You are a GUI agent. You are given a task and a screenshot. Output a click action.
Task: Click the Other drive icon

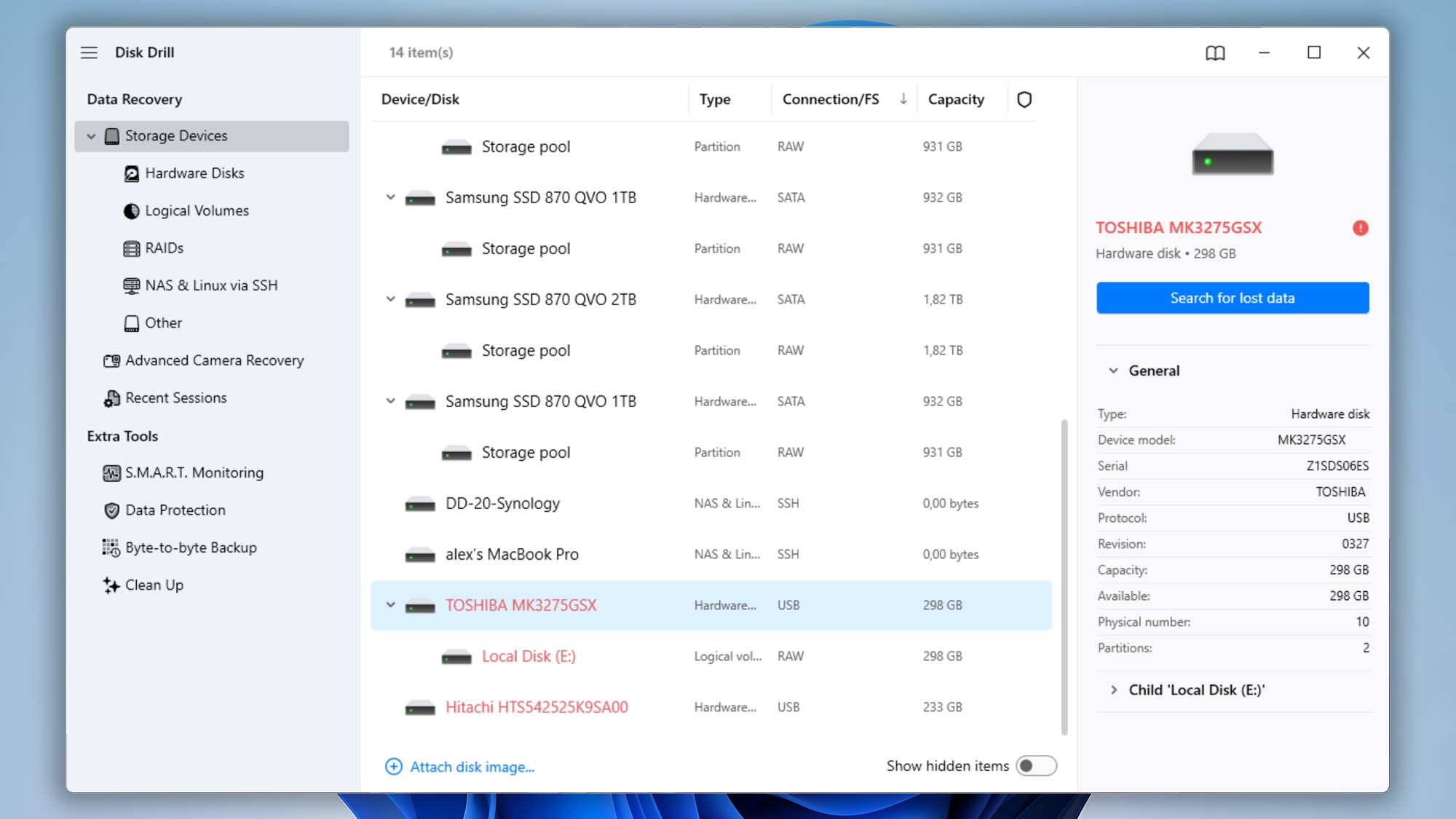pyautogui.click(x=132, y=323)
